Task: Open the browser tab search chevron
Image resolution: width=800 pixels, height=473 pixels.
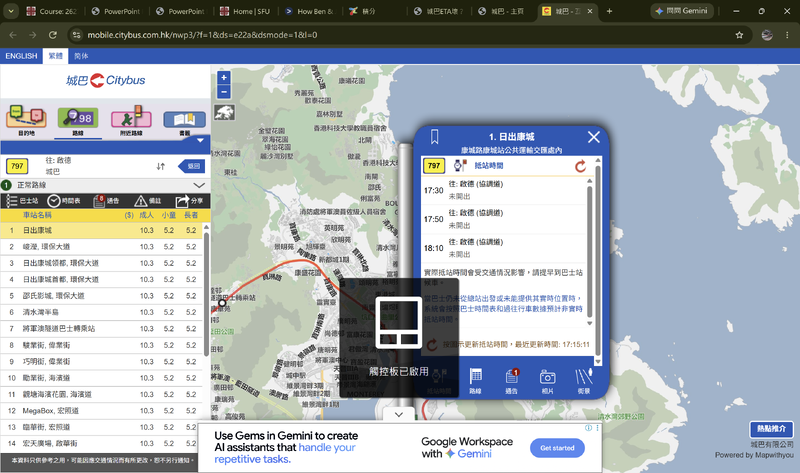Action: (x=11, y=11)
